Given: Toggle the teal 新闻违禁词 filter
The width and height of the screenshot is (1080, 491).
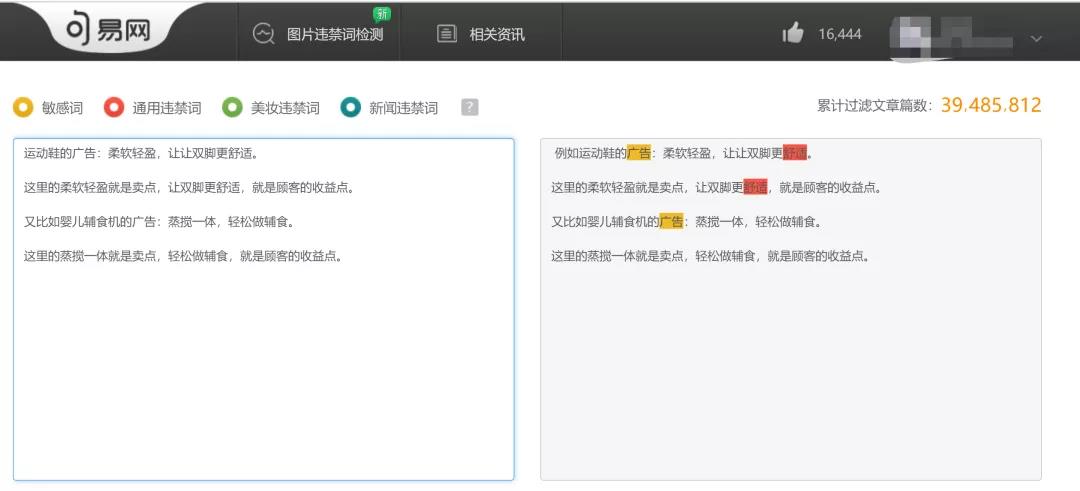Looking at the screenshot, I should [351, 107].
